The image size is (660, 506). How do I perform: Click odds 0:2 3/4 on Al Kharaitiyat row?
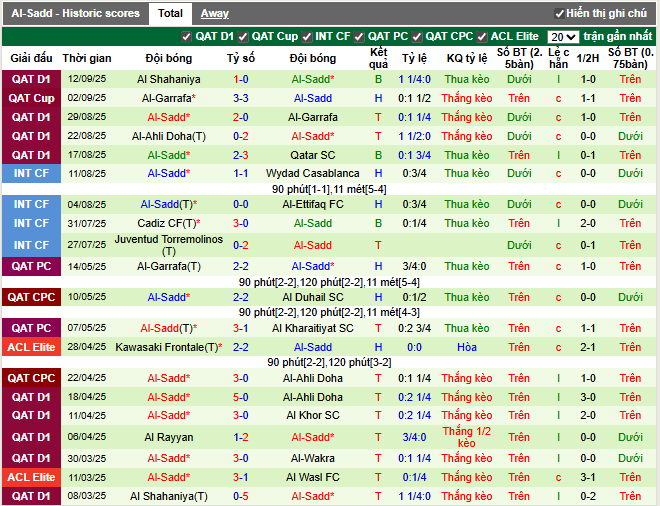[x=414, y=328]
